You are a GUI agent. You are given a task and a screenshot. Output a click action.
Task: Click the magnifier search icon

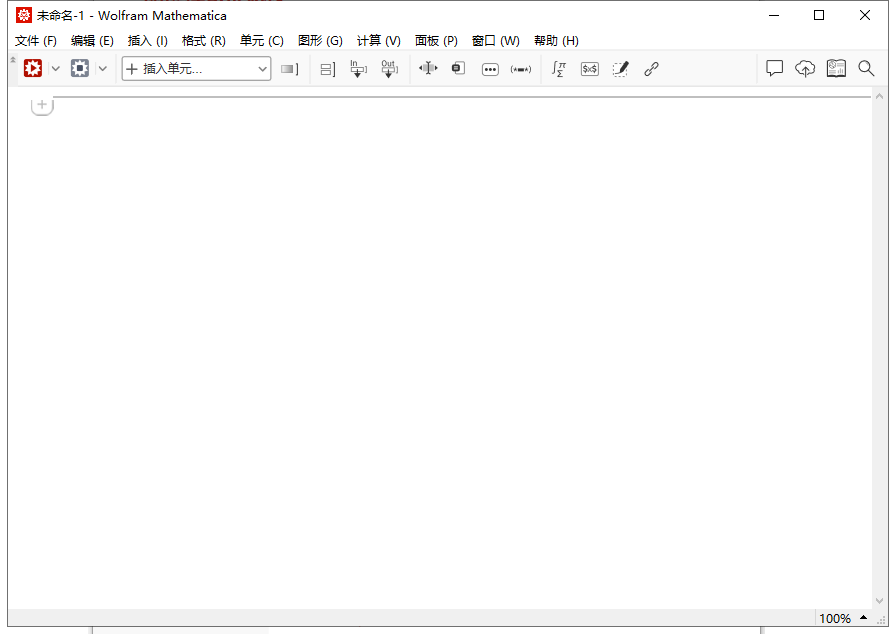tap(866, 69)
